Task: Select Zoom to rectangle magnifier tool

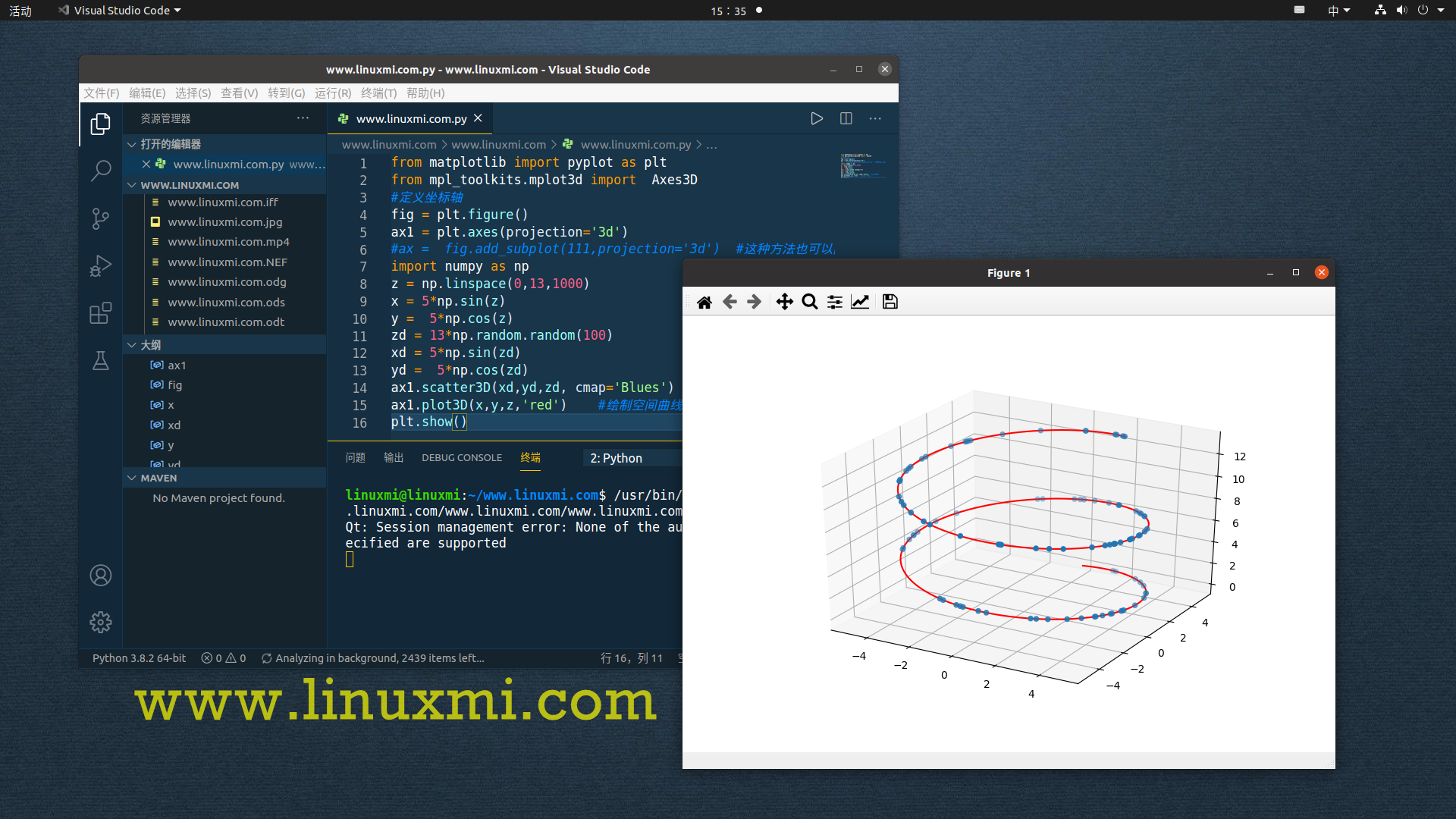Action: (x=809, y=302)
